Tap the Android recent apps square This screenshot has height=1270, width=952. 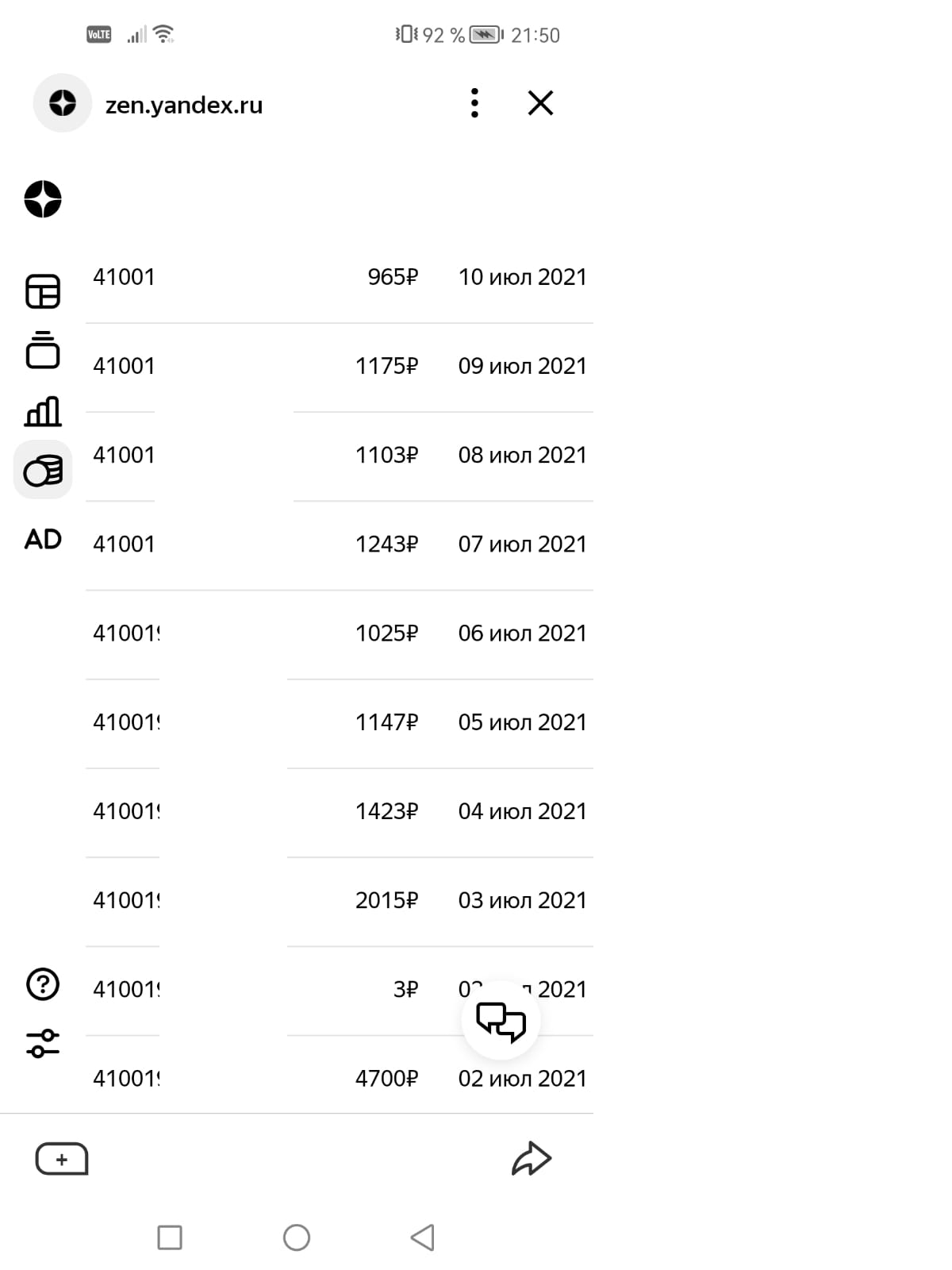point(170,1237)
